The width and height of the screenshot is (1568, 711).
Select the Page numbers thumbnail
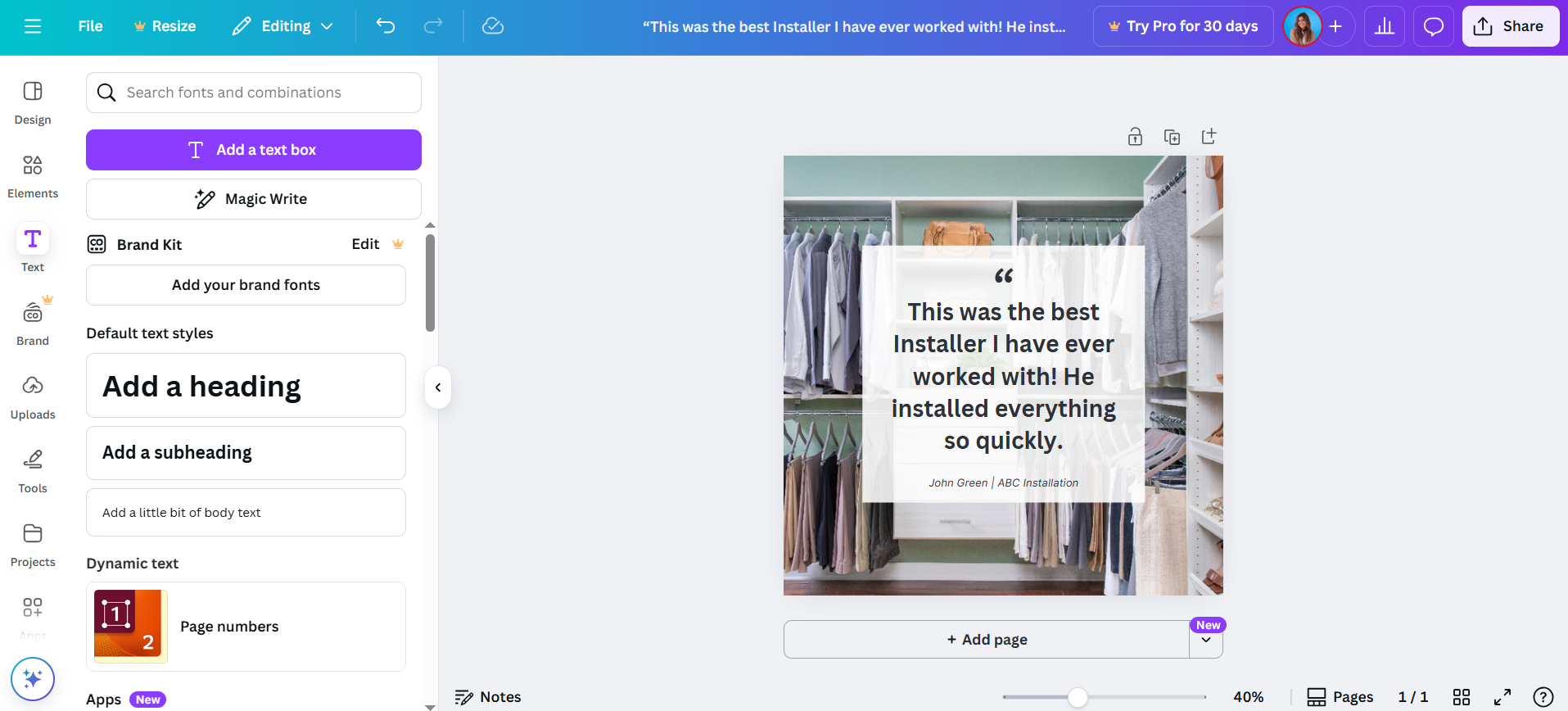coord(131,626)
